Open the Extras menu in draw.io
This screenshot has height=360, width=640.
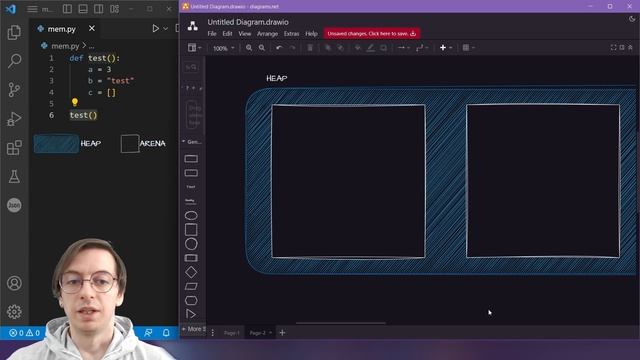pos(291,34)
